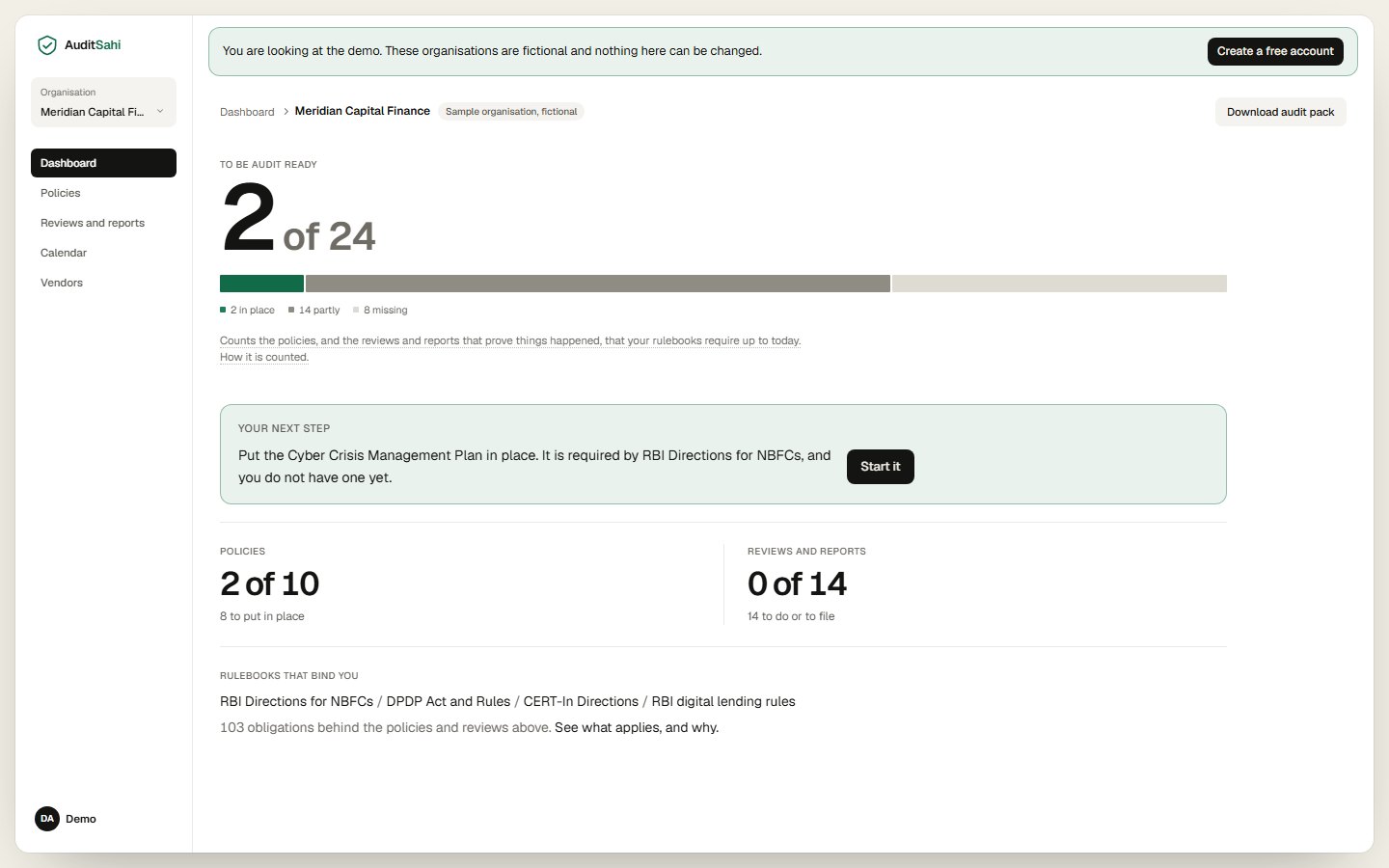Image resolution: width=1389 pixels, height=868 pixels.
Task: Click the Start it button
Action: [x=880, y=467]
